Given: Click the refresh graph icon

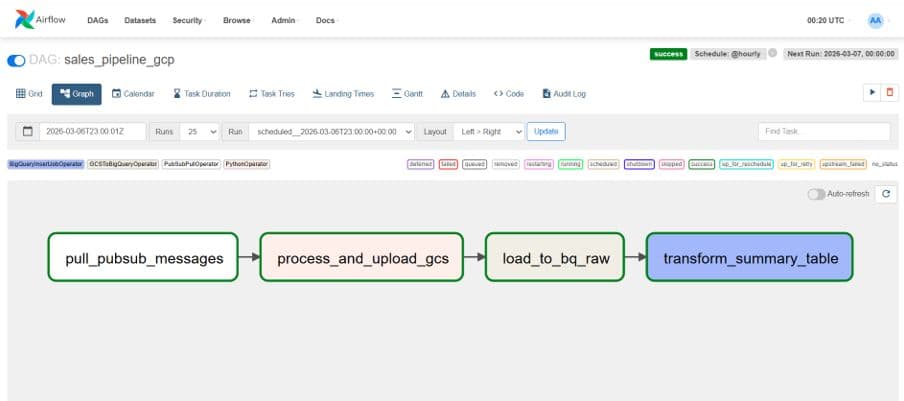Looking at the screenshot, I should (885, 194).
